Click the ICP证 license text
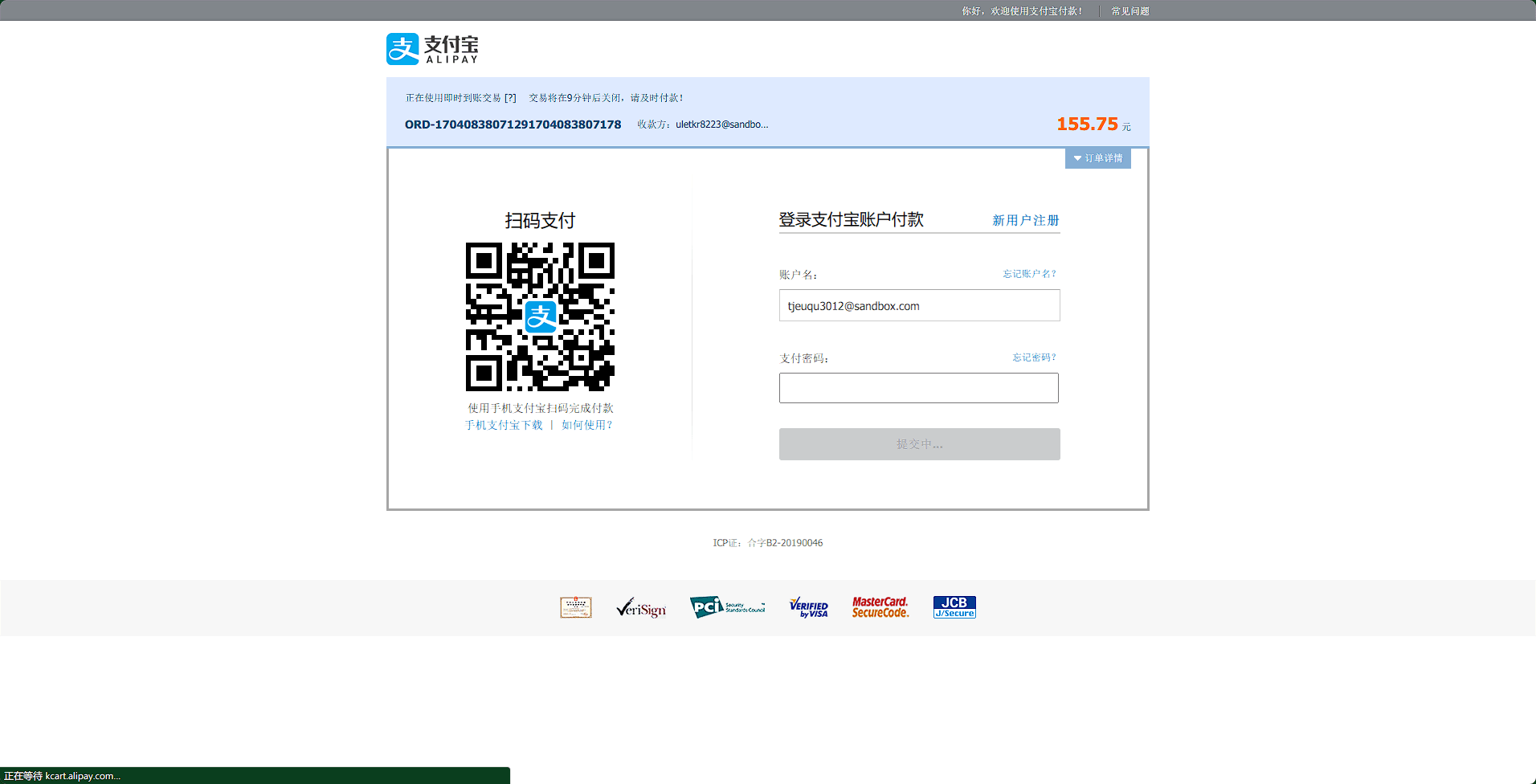 pos(768,543)
